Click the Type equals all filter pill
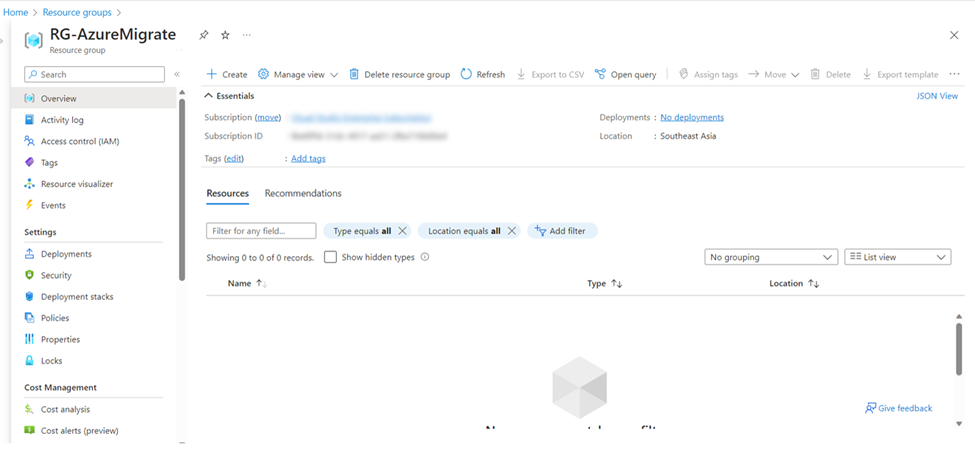975x451 pixels. tap(367, 231)
